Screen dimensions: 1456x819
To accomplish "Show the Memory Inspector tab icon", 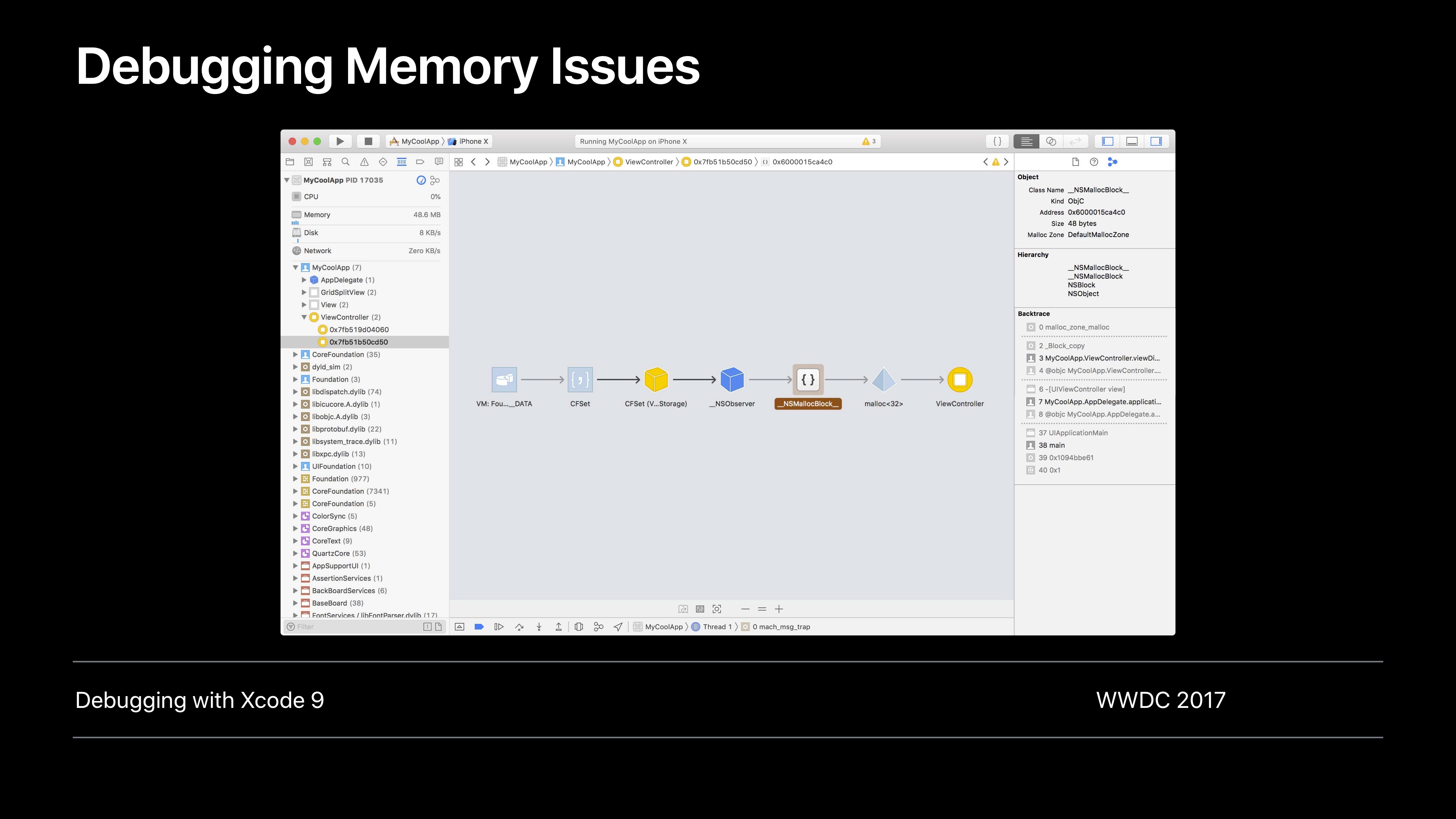I will pyautogui.click(x=1112, y=162).
